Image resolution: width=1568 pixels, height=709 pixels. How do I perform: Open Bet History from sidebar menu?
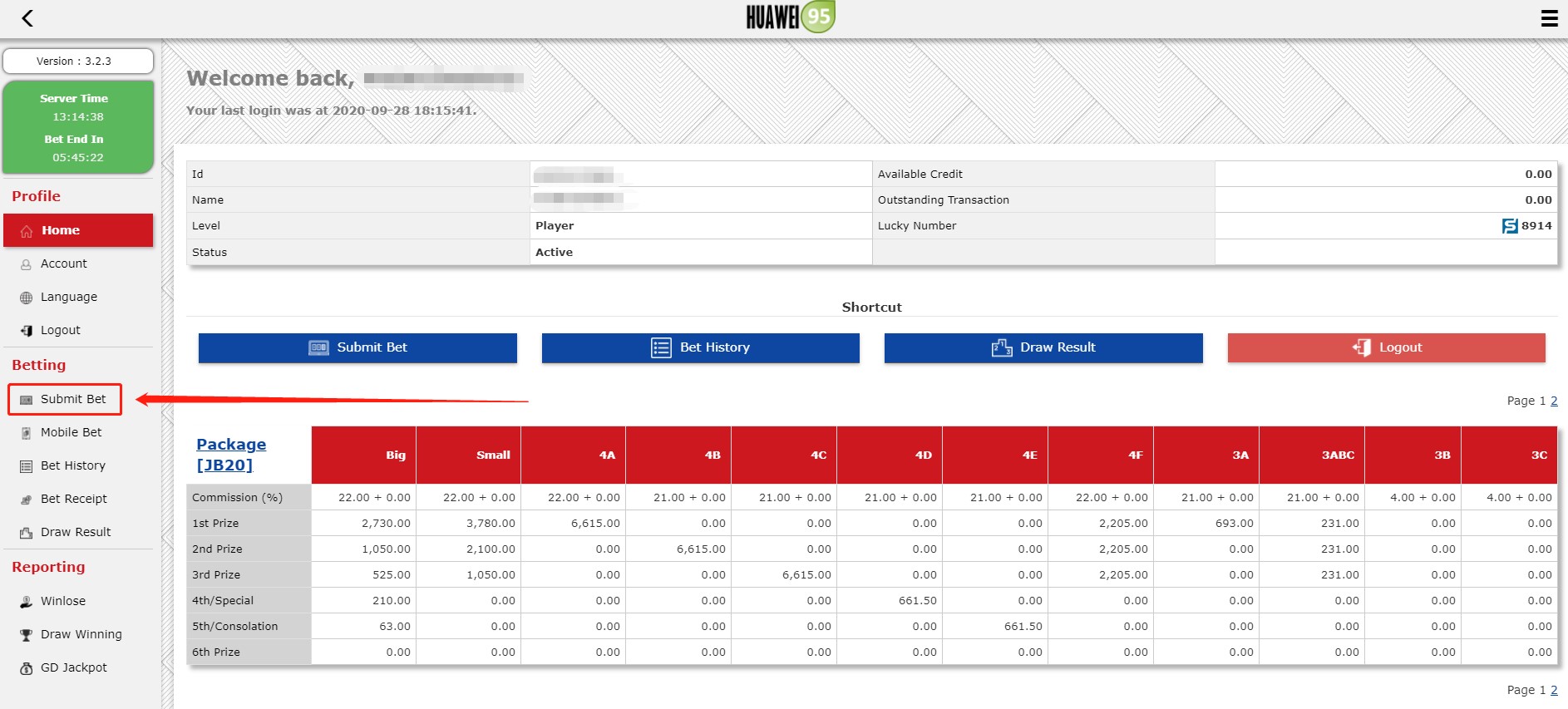pos(72,465)
